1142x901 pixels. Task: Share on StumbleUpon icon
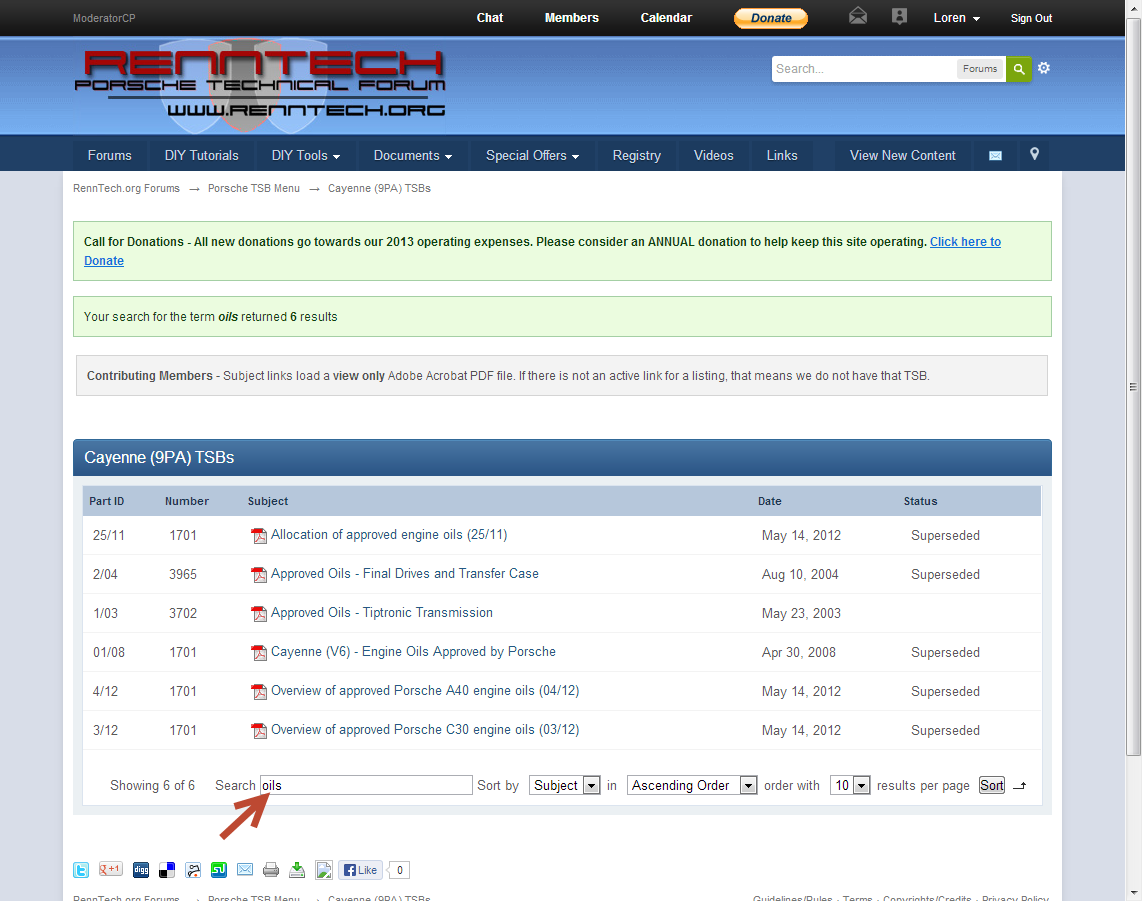coord(218,870)
